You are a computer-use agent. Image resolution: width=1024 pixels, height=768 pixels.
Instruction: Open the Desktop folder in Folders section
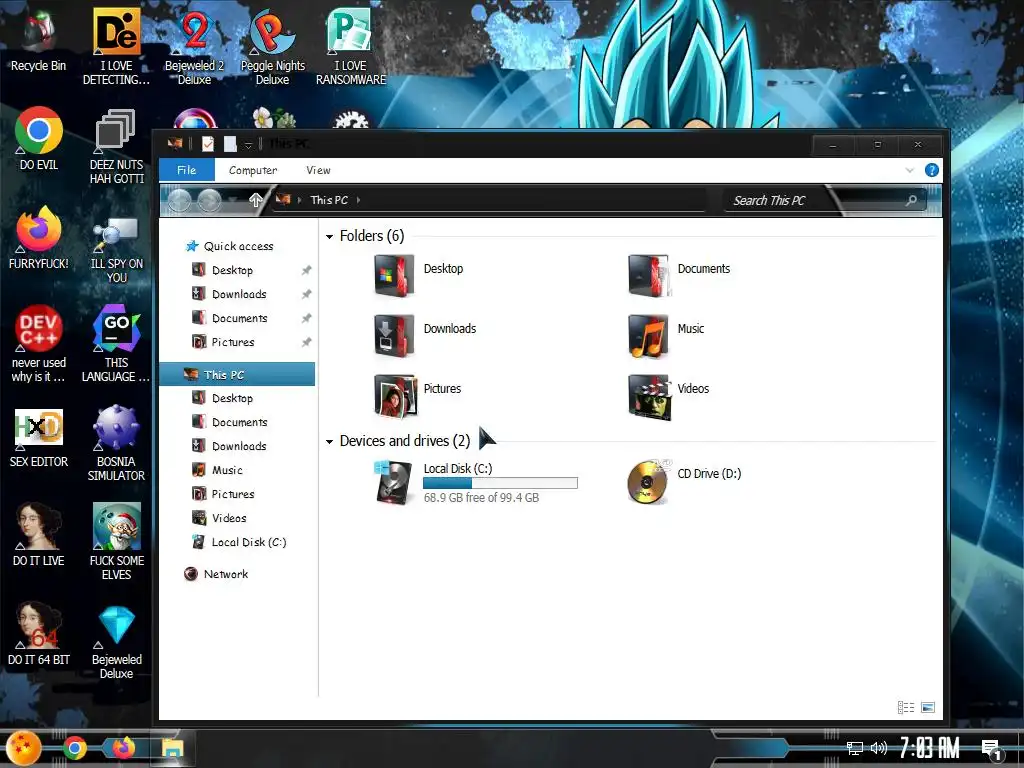pyautogui.click(x=419, y=275)
